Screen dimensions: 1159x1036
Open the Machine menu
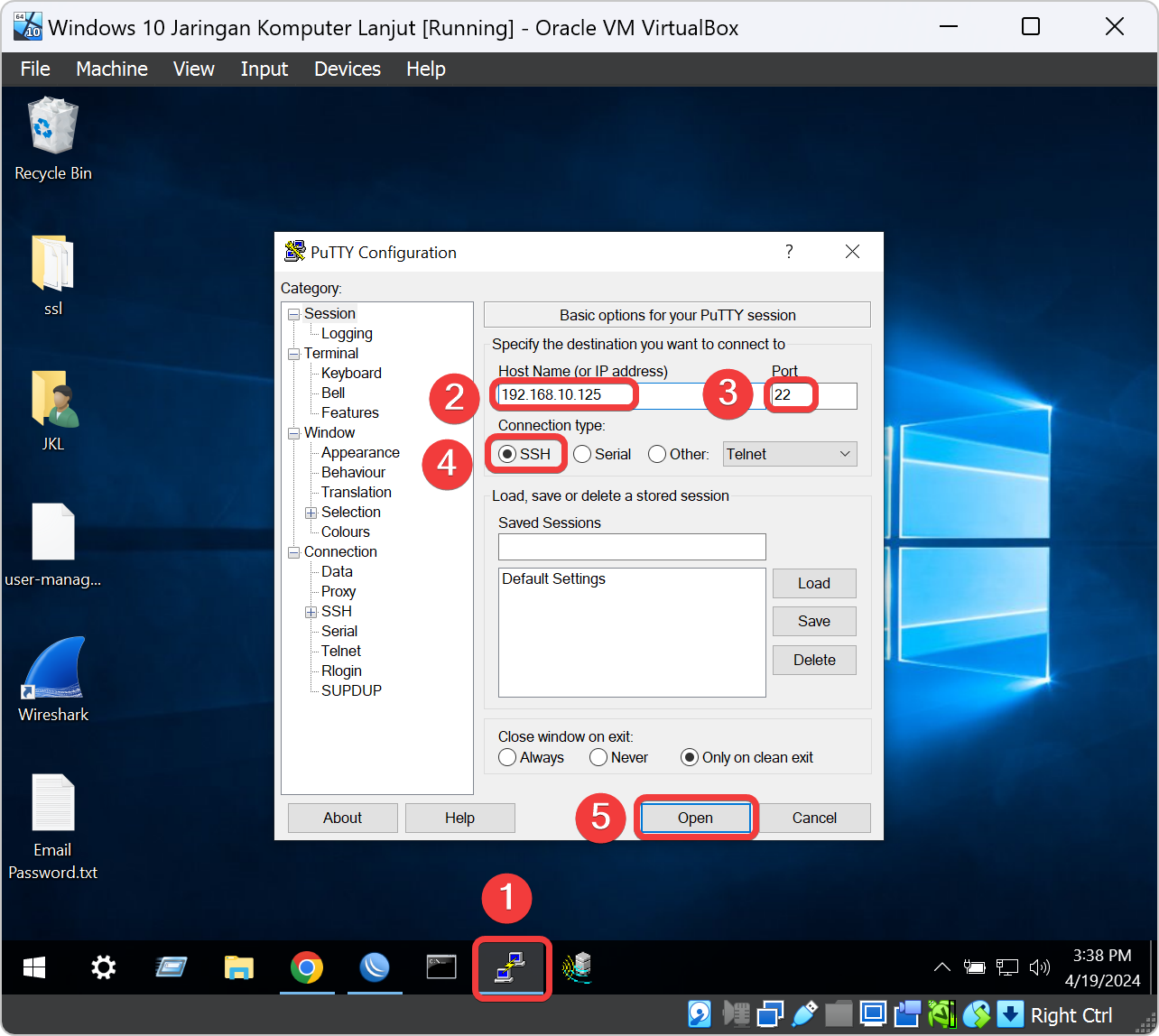tap(112, 69)
